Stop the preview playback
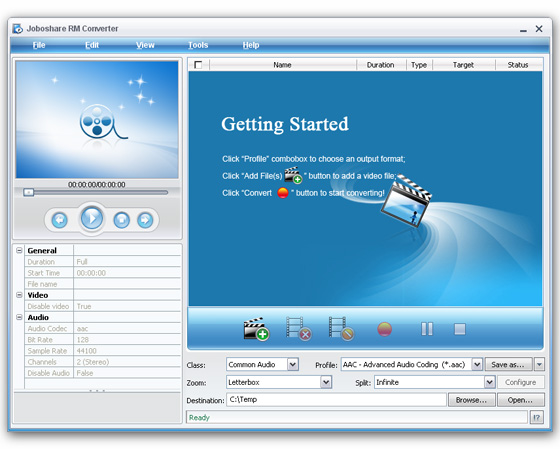The width and height of the screenshot is (560, 449). click(x=121, y=220)
